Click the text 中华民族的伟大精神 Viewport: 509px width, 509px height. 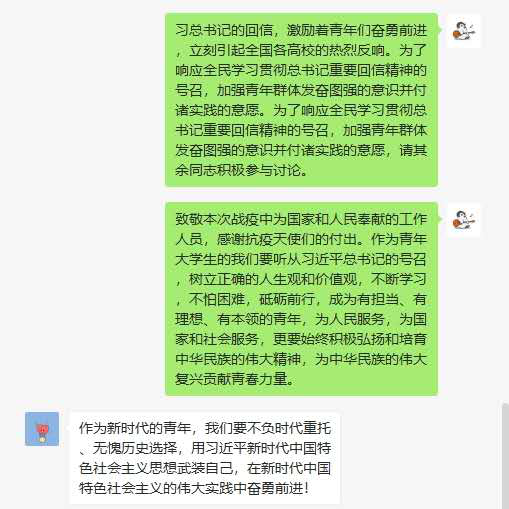click(x=238, y=359)
